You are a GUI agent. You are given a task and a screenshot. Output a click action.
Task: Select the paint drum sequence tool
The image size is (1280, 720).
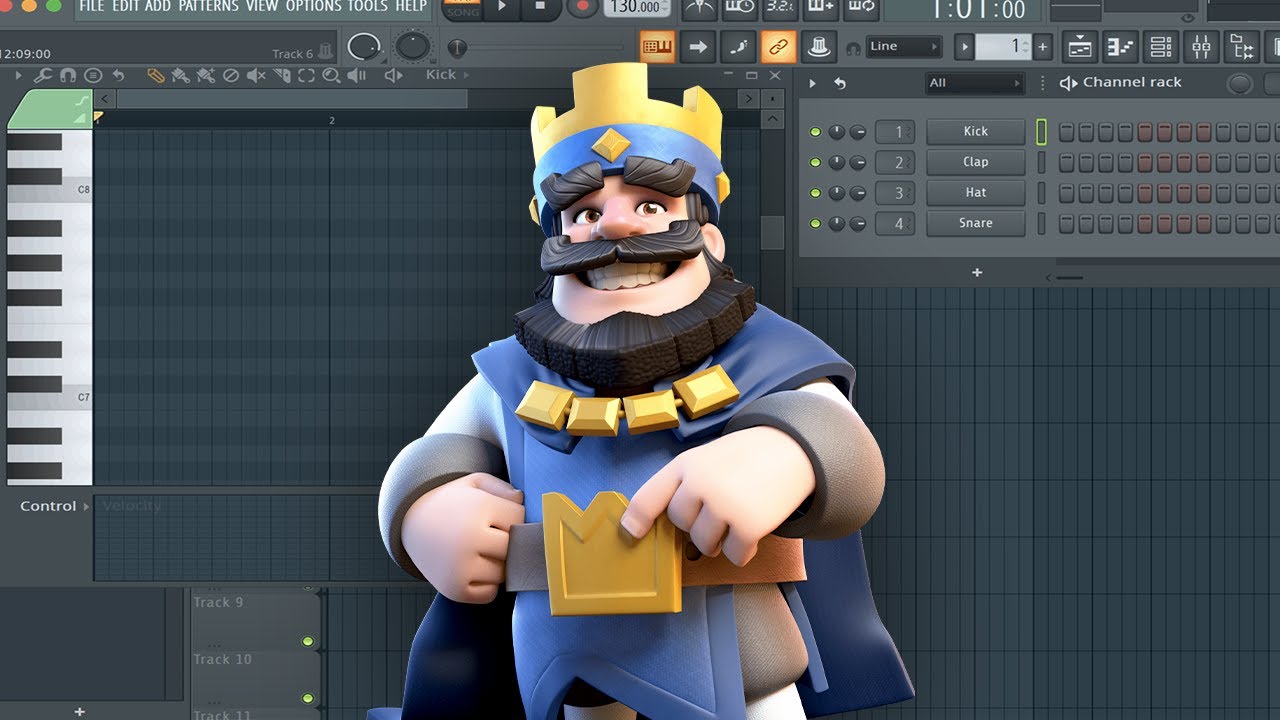point(205,75)
